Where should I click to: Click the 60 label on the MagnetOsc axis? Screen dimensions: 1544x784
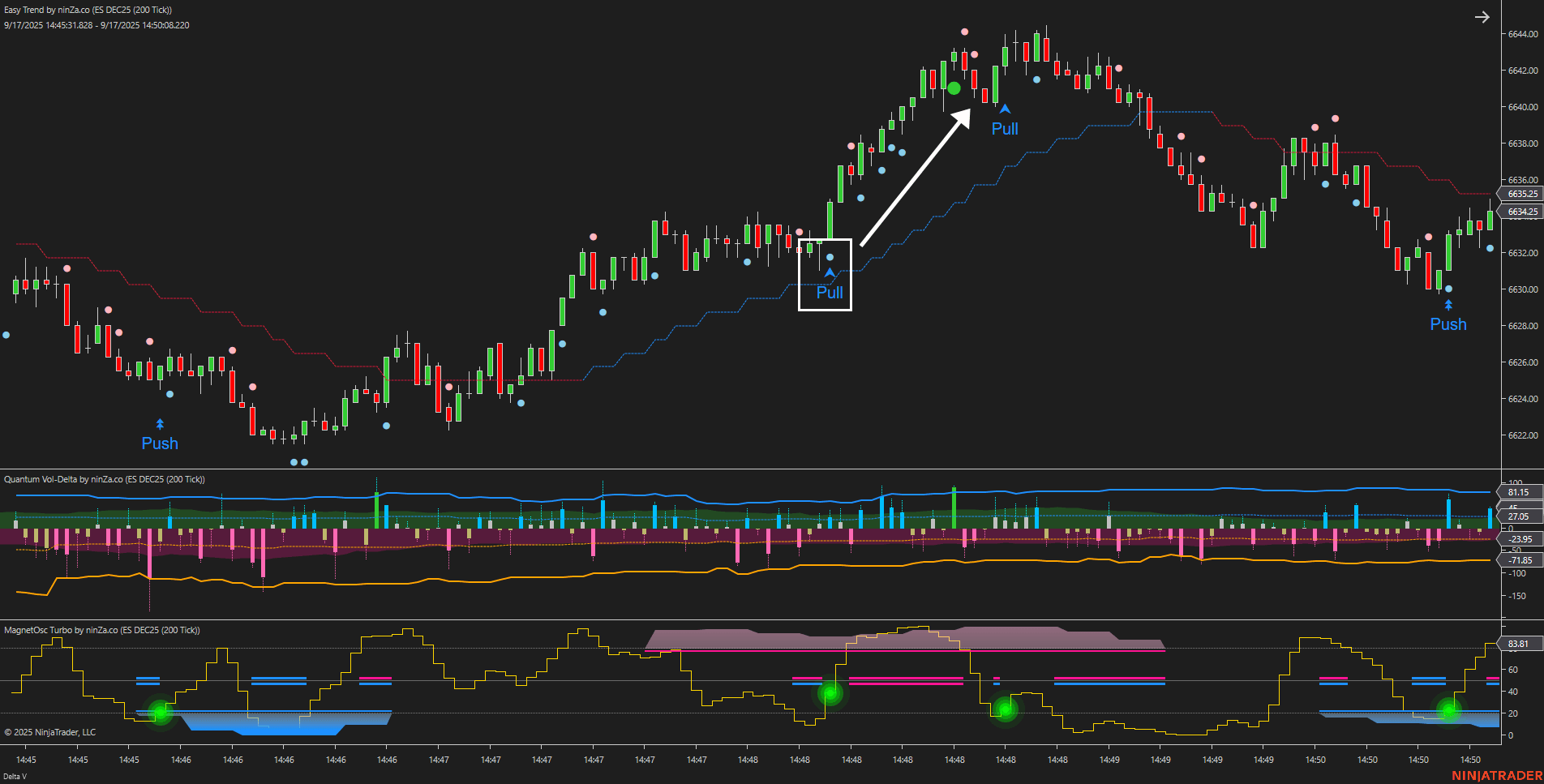[1513, 670]
